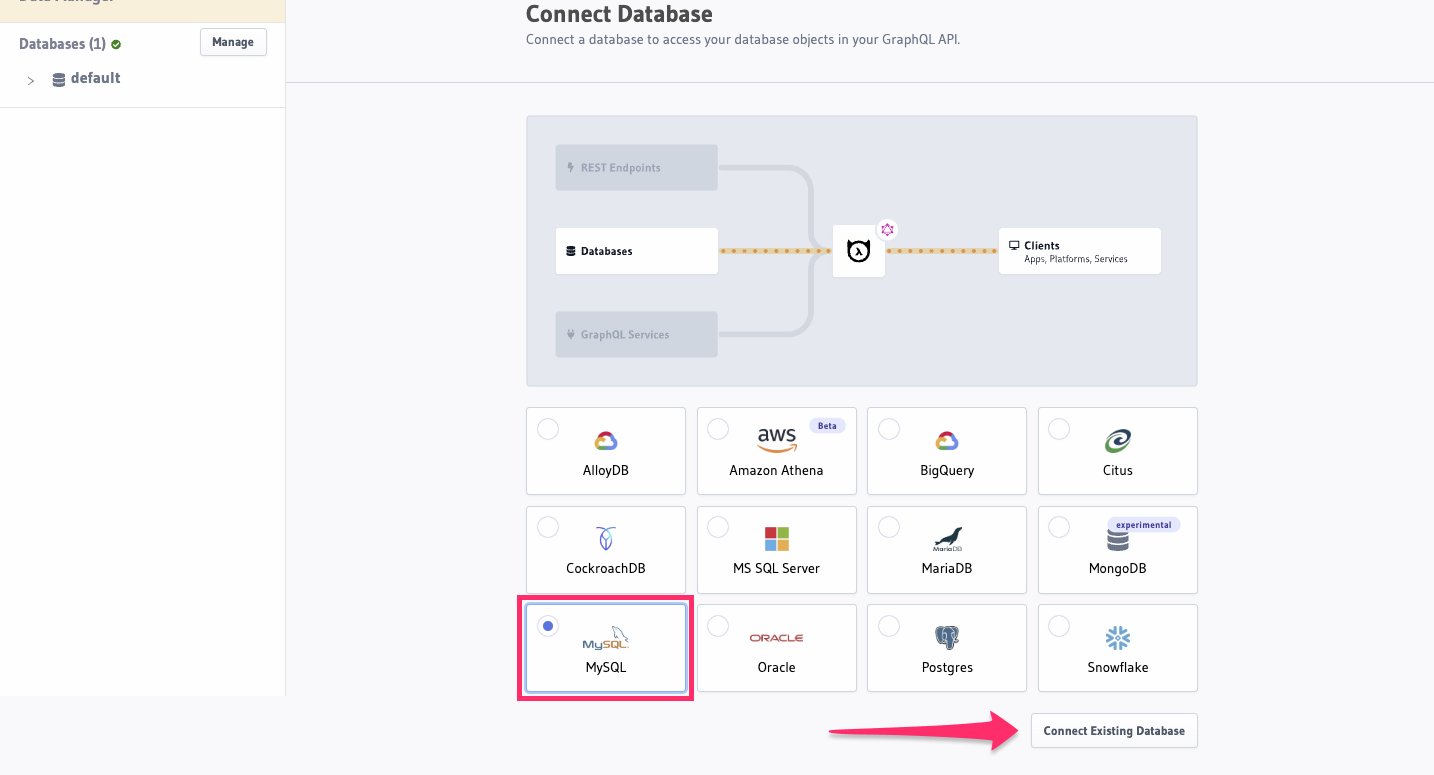Select the BigQuery radio button
Image resolution: width=1434 pixels, height=775 pixels.
tap(889, 429)
